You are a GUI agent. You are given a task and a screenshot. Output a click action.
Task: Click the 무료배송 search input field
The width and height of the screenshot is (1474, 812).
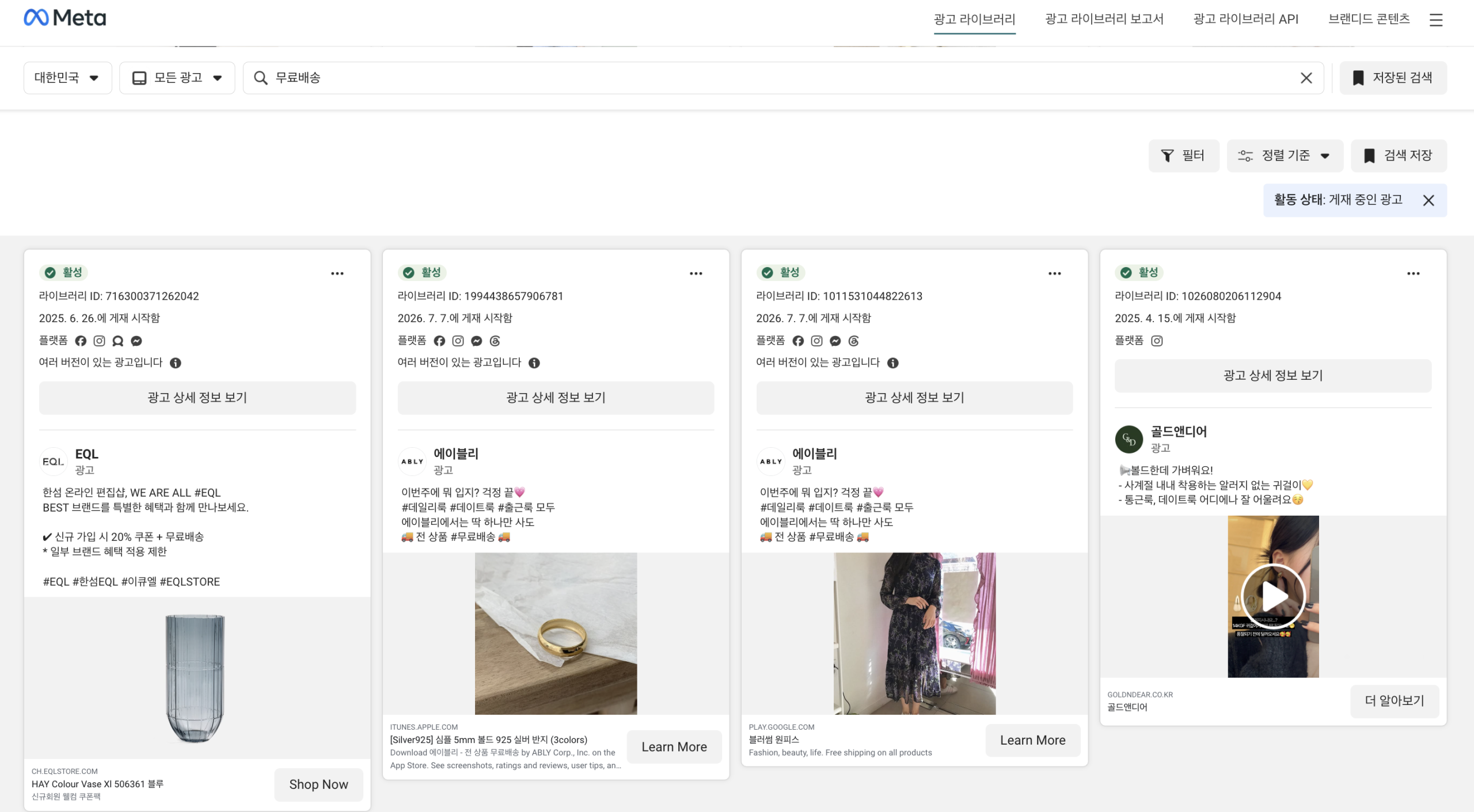783,78
